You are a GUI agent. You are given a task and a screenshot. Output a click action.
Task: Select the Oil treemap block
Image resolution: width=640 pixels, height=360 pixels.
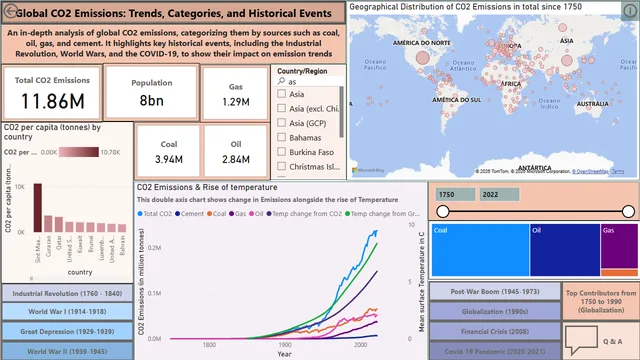click(565, 250)
